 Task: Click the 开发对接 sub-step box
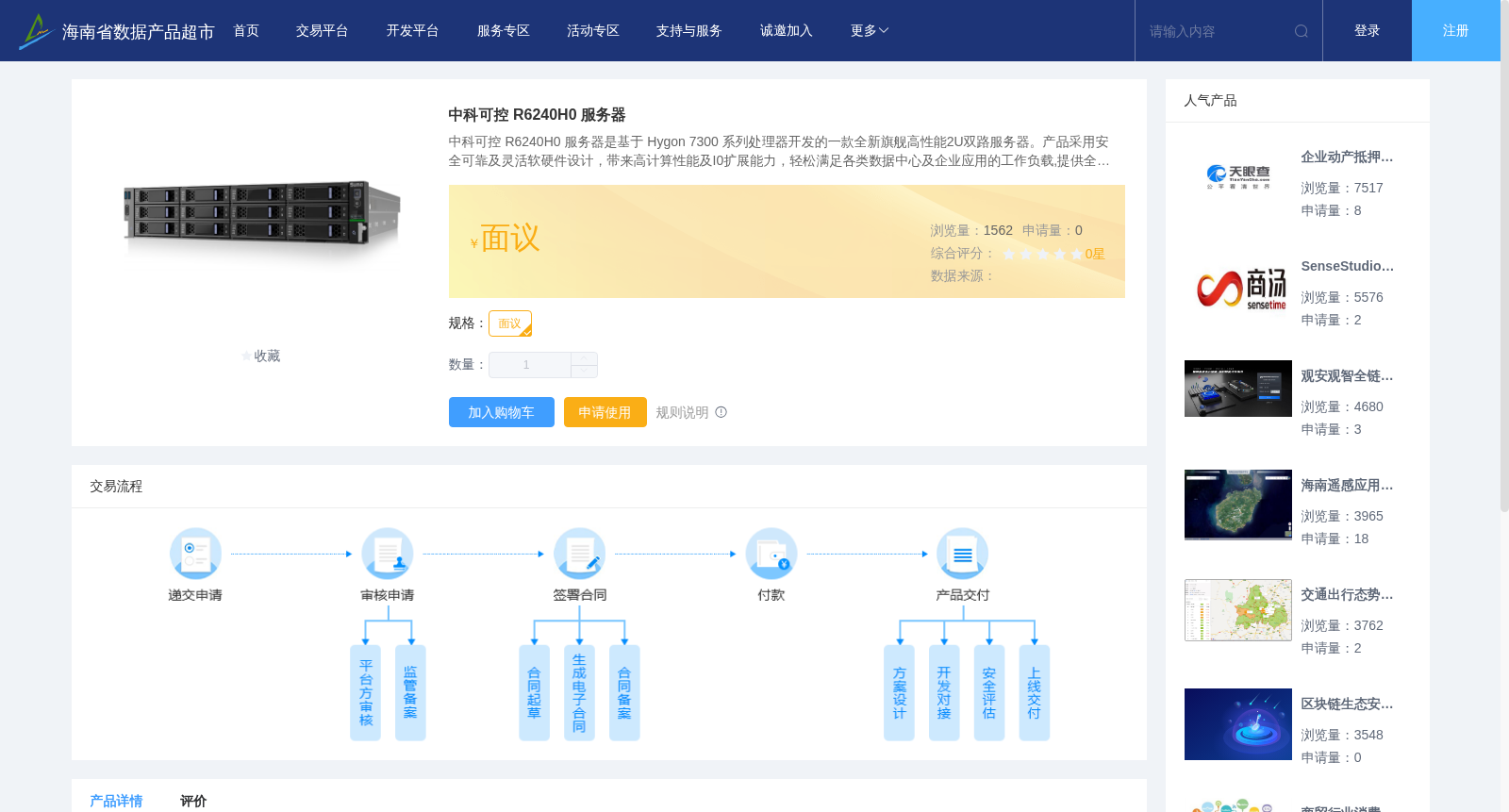point(944,693)
